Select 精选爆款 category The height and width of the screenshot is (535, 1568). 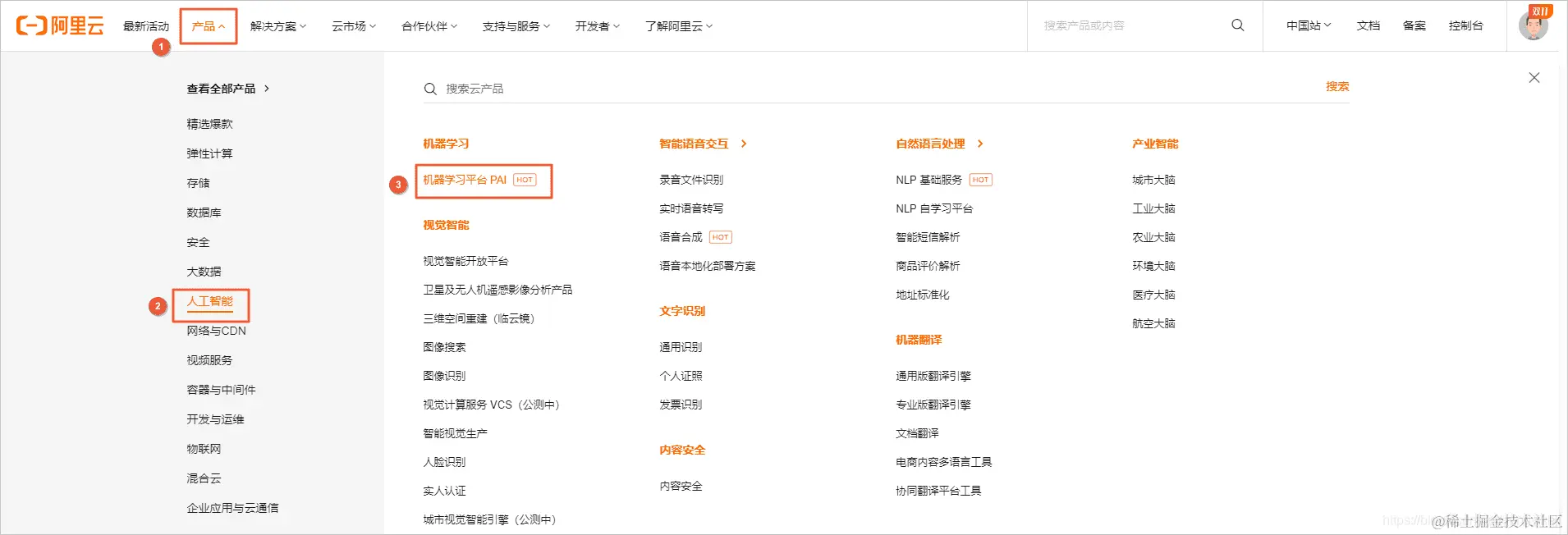point(209,124)
